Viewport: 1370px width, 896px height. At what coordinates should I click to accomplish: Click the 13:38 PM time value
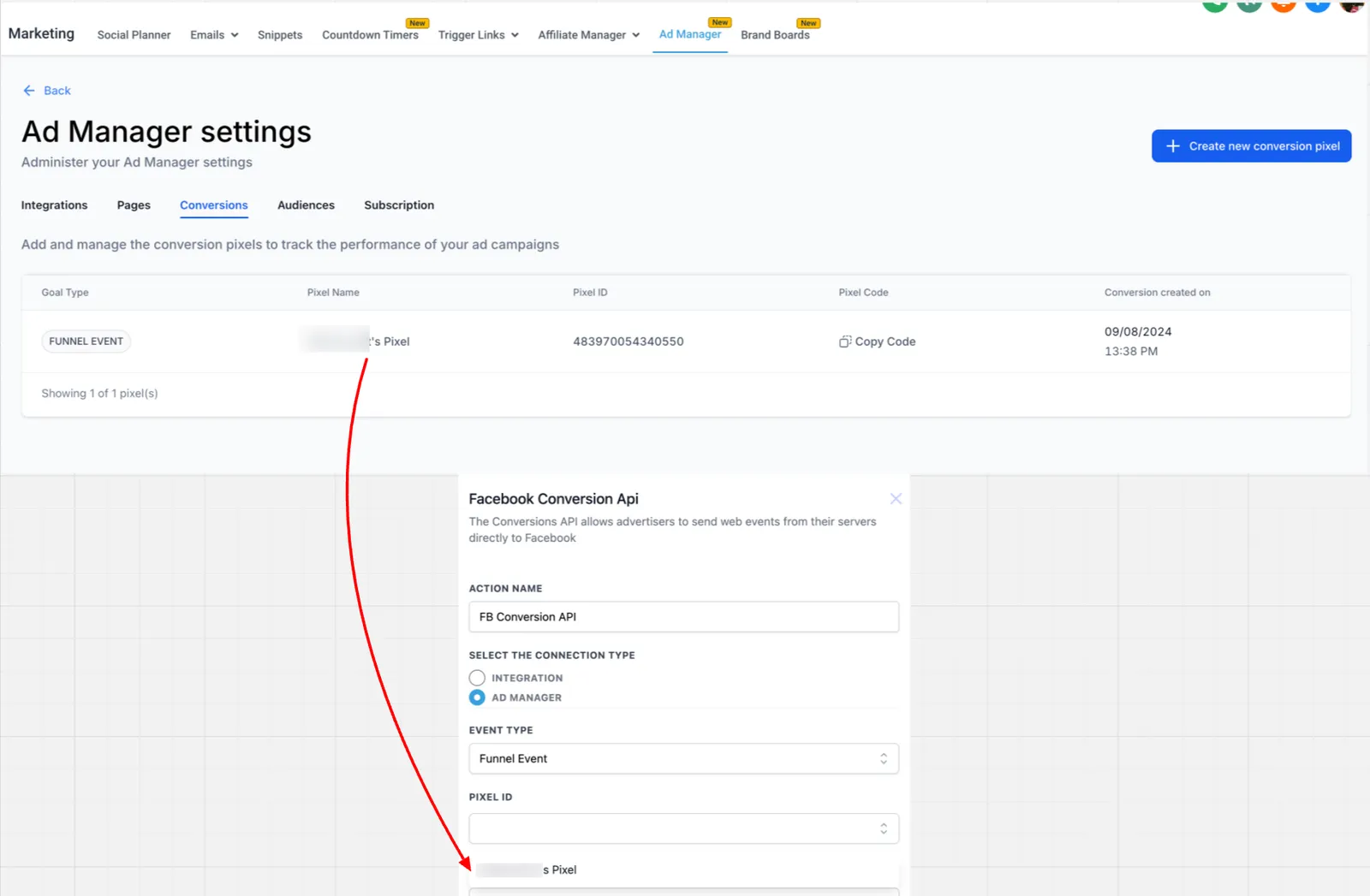coord(1131,352)
